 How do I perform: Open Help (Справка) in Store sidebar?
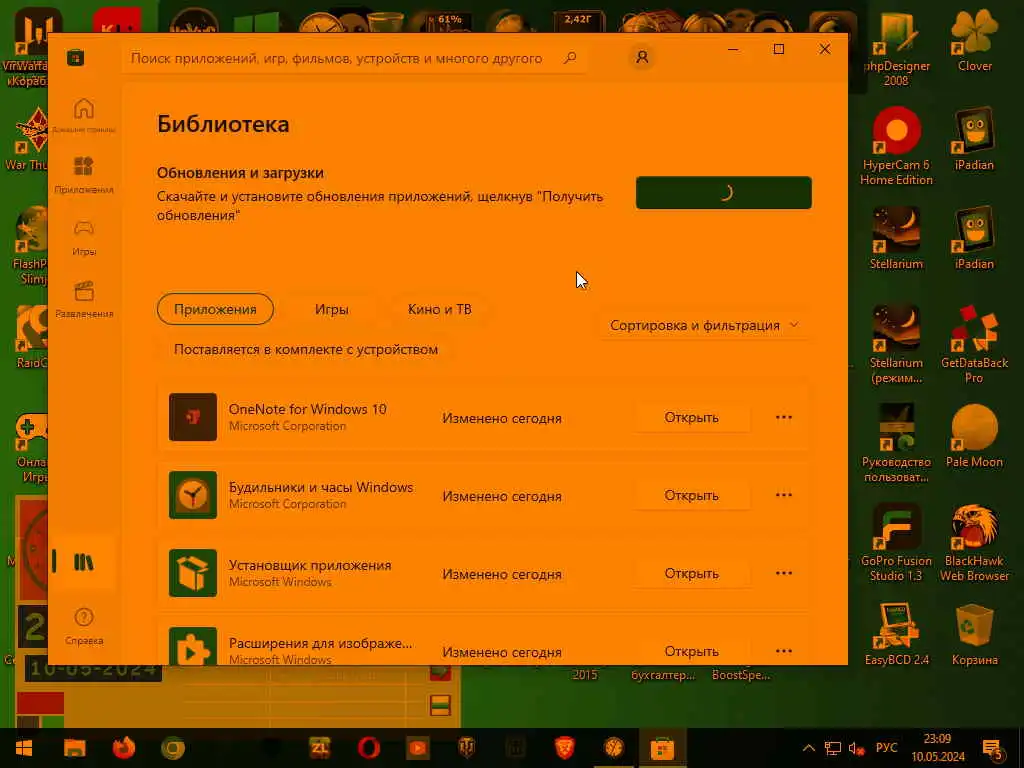[84, 626]
